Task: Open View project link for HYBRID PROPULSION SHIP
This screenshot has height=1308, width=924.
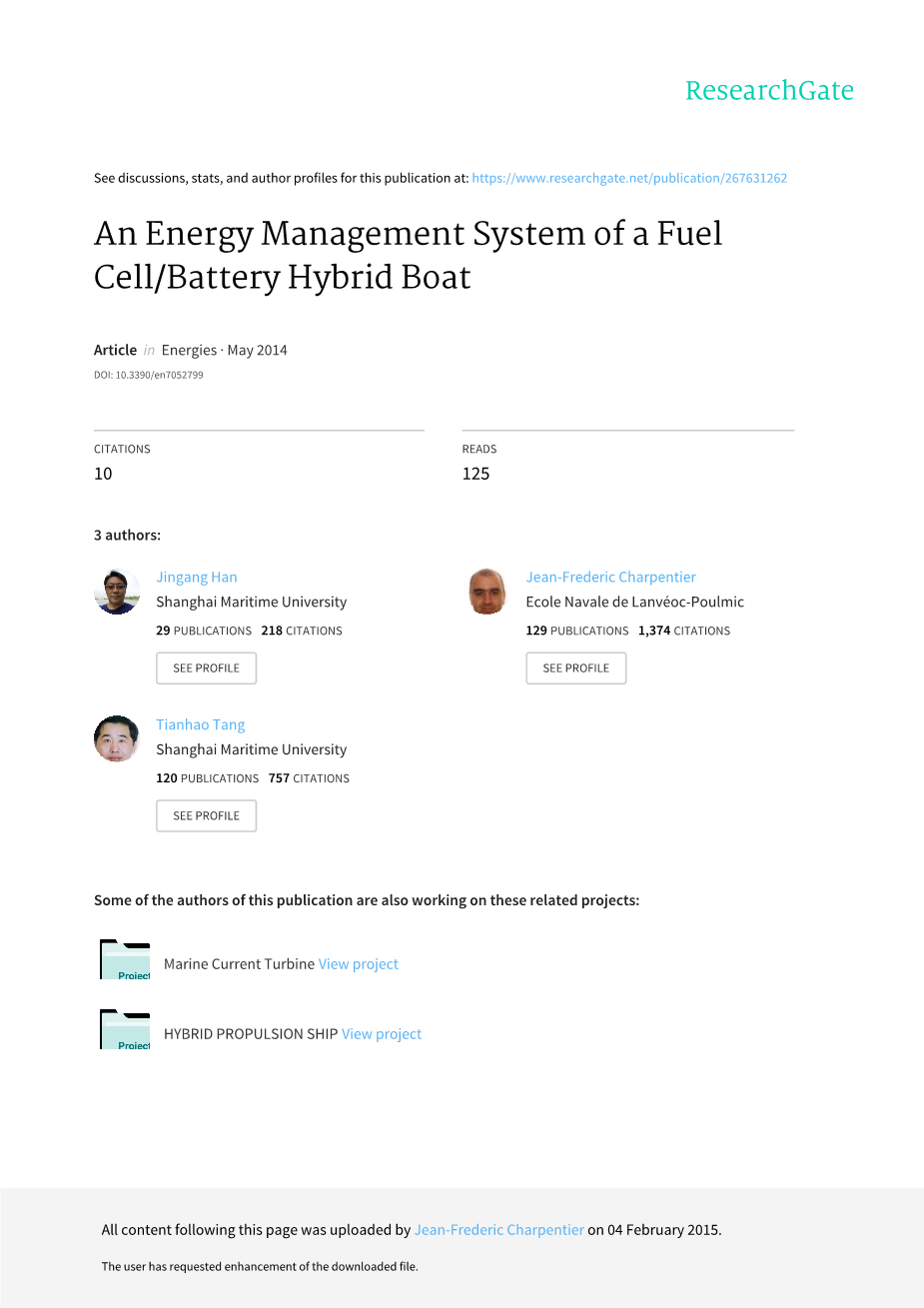Action: (382, 1034)
